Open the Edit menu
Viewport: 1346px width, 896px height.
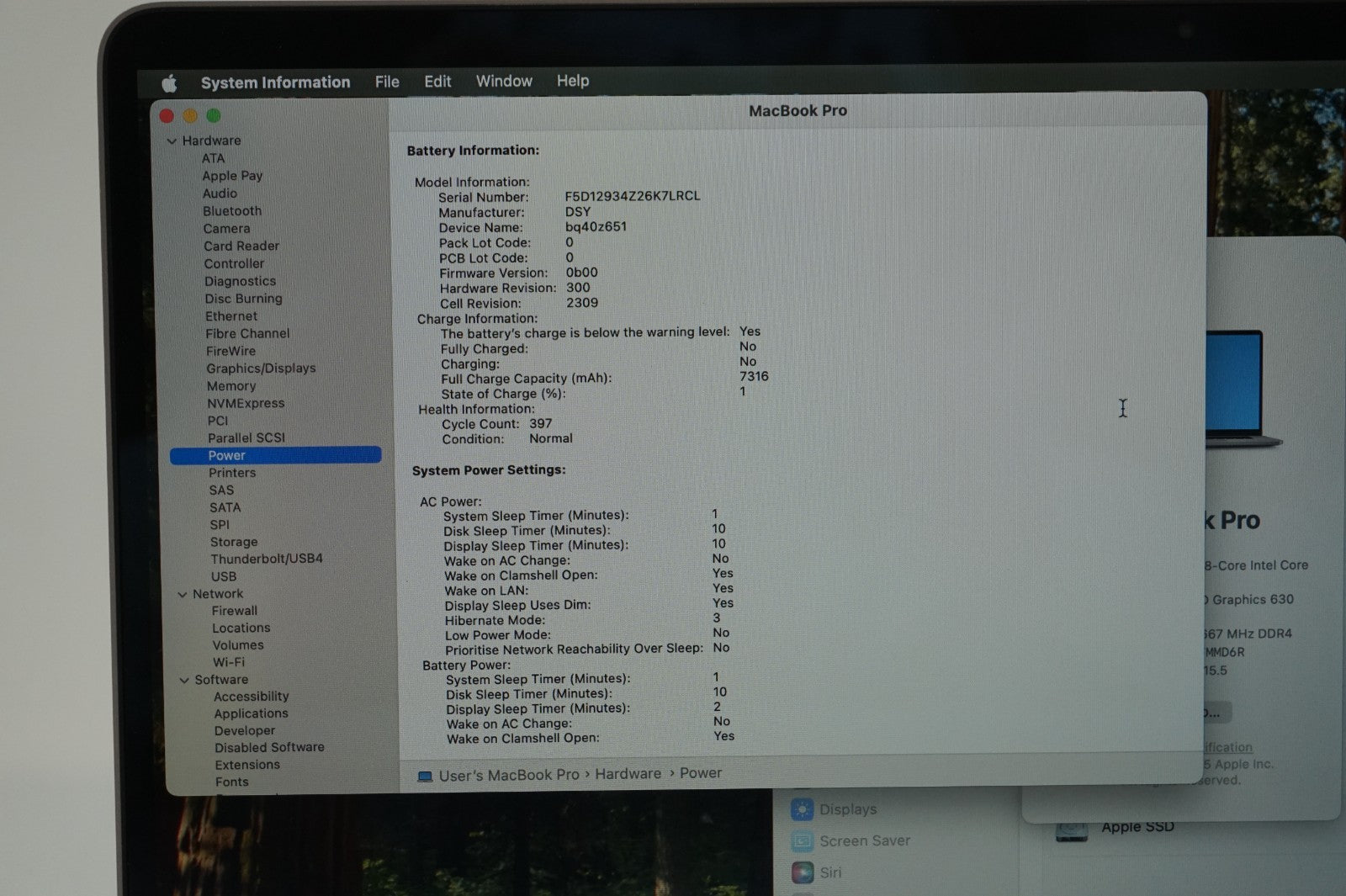pos(437,82)
